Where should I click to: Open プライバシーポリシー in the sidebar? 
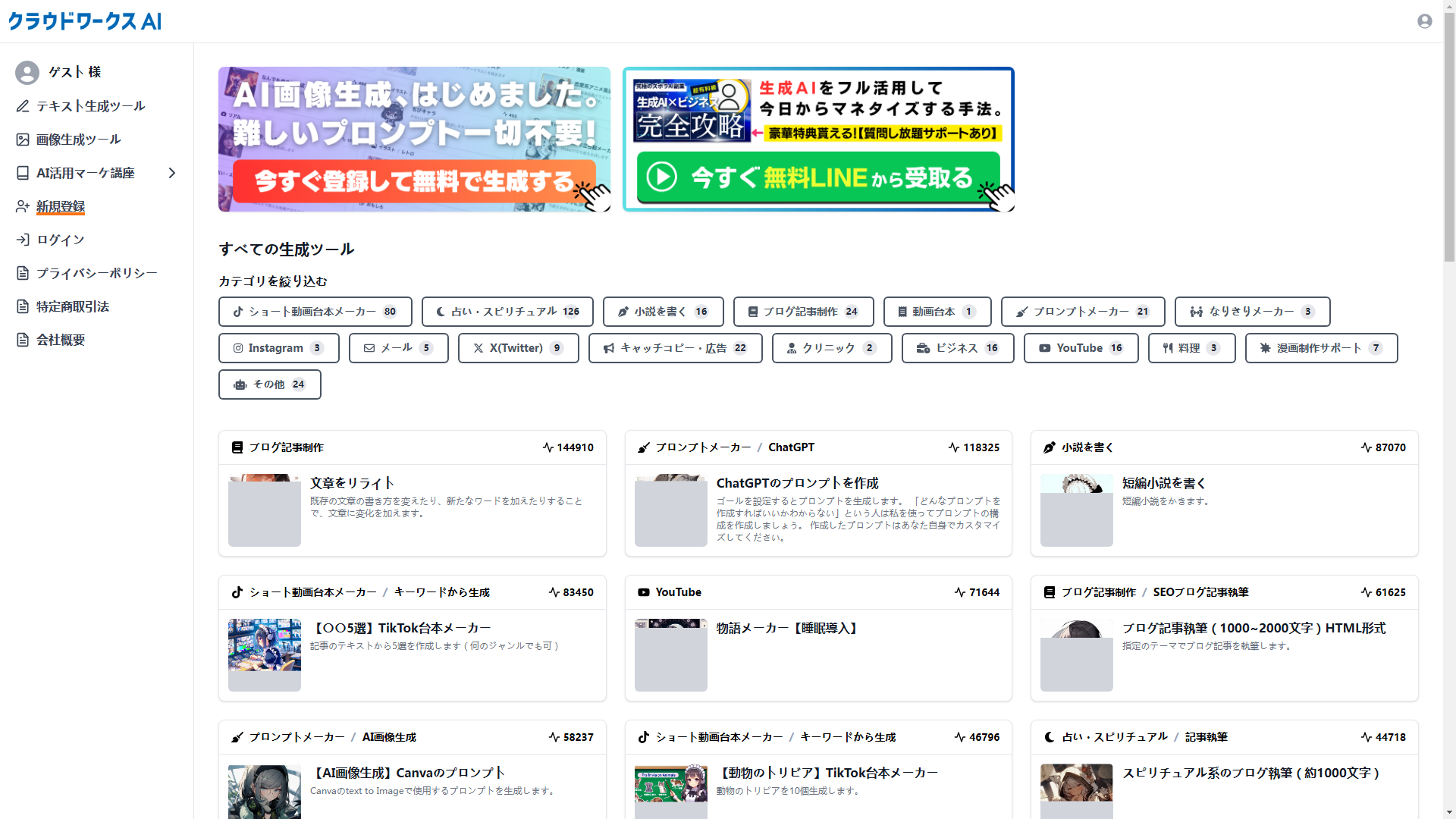tap(97, 273)
